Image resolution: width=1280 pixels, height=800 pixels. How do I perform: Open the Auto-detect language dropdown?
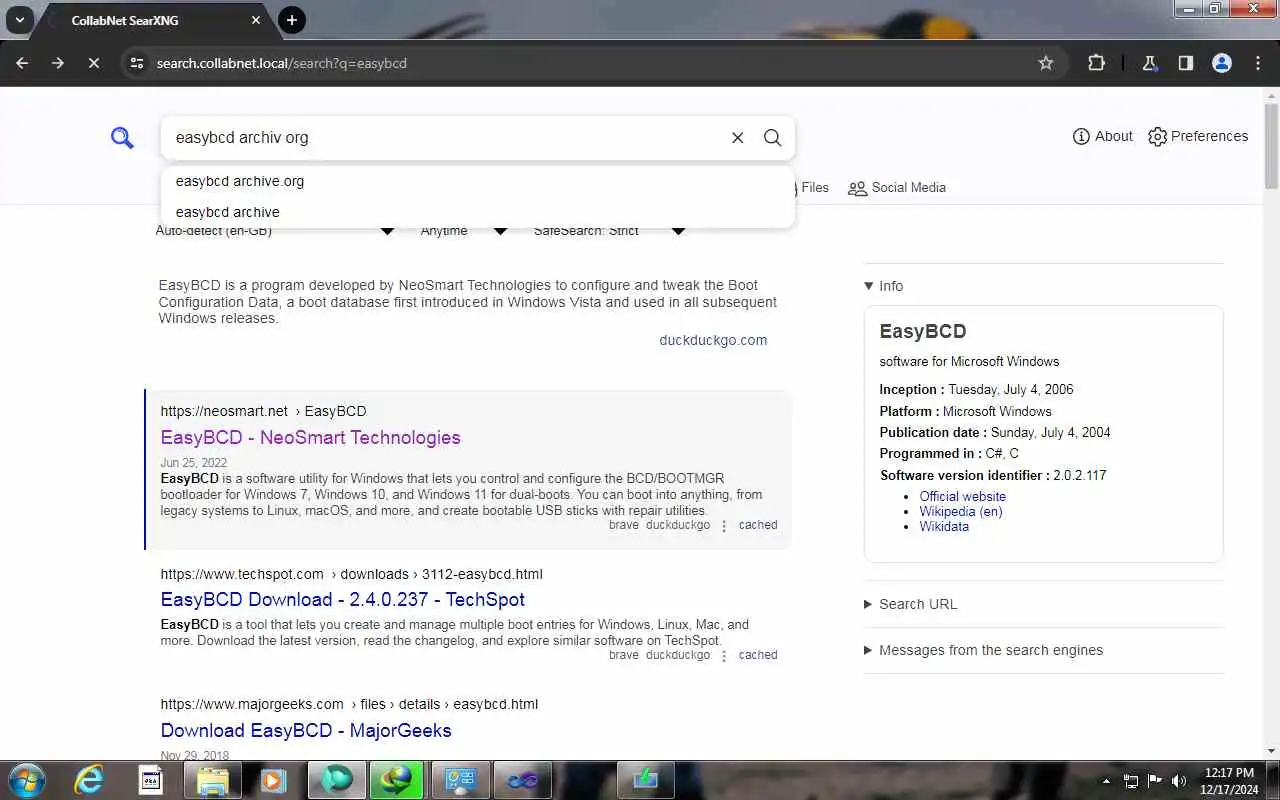pyautogui.click(x=275, y=231)
